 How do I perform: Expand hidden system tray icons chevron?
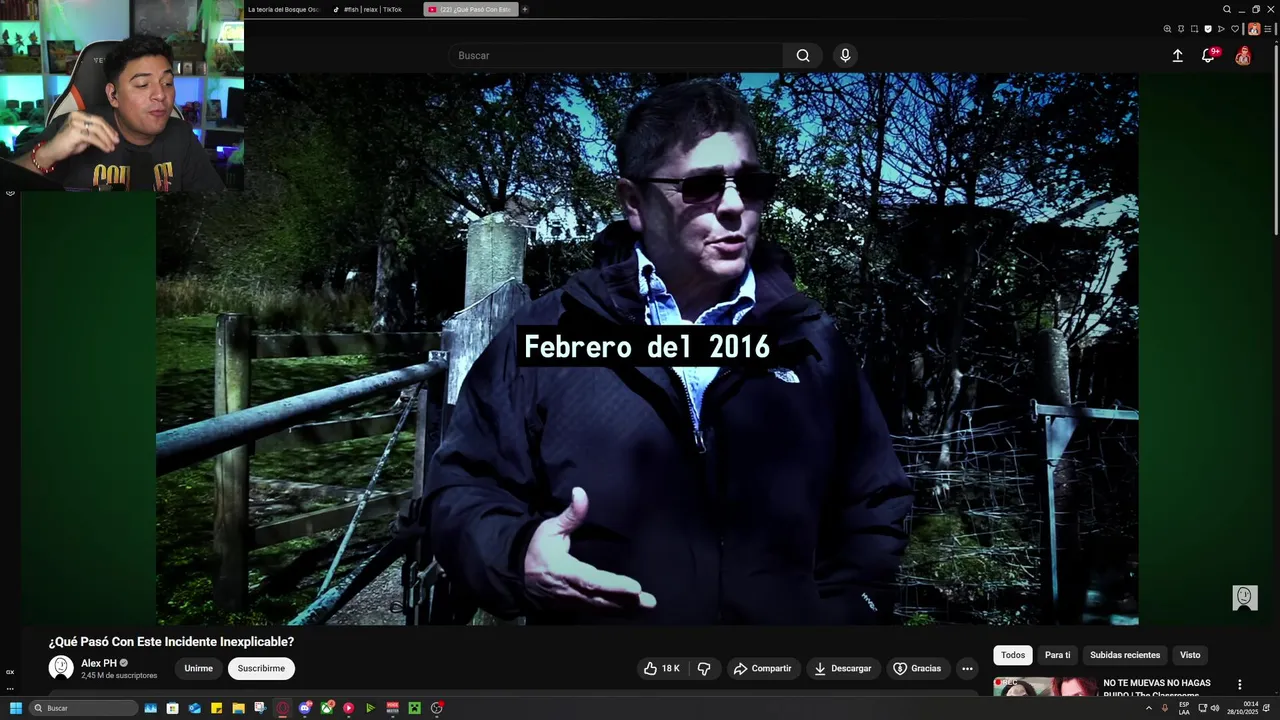pyautogui.click(x=1149, y=708)
